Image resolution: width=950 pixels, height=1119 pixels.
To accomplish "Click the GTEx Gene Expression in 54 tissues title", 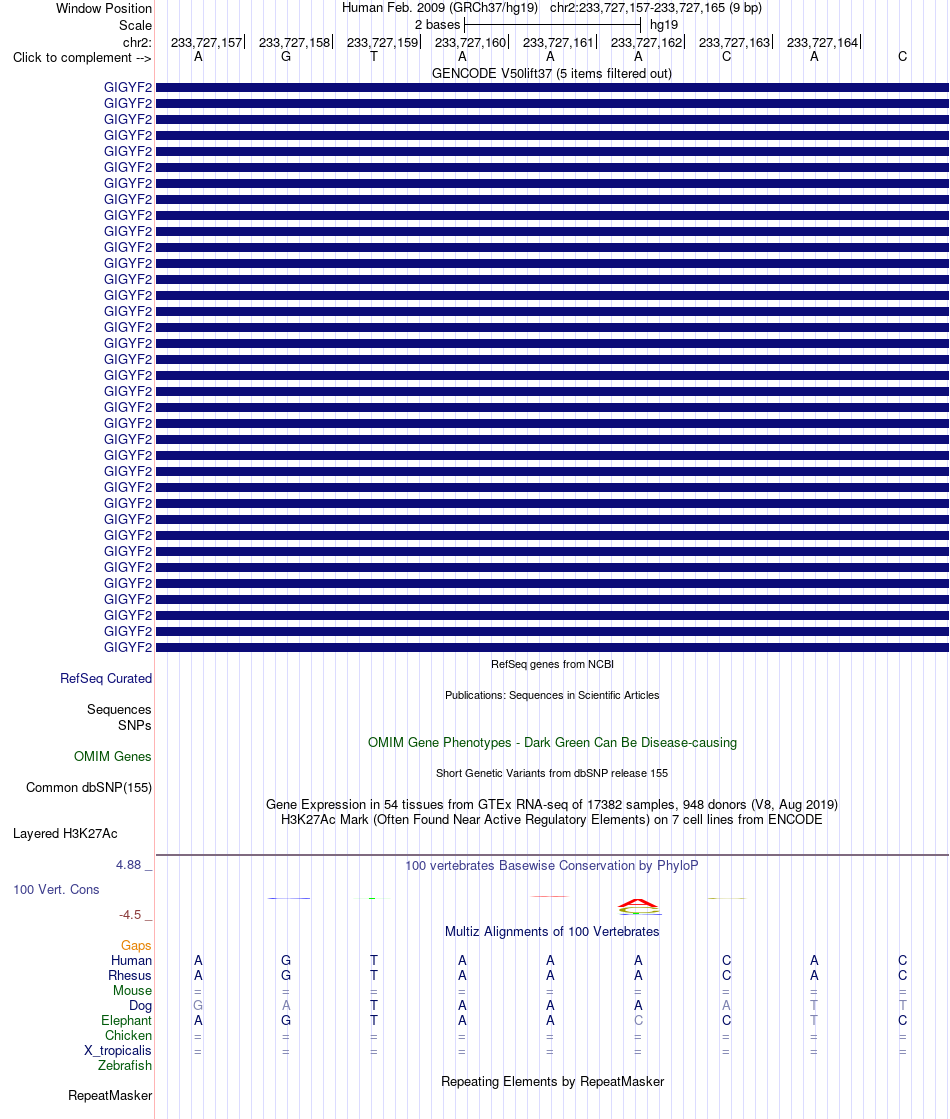I will 552,804.
